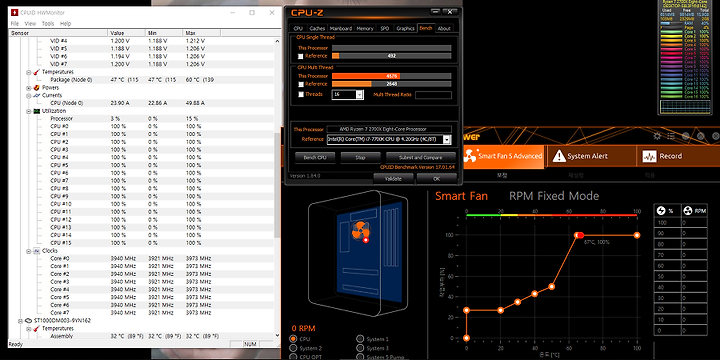Collapse the Utilization node in HWMonitor

coord(29,111)
